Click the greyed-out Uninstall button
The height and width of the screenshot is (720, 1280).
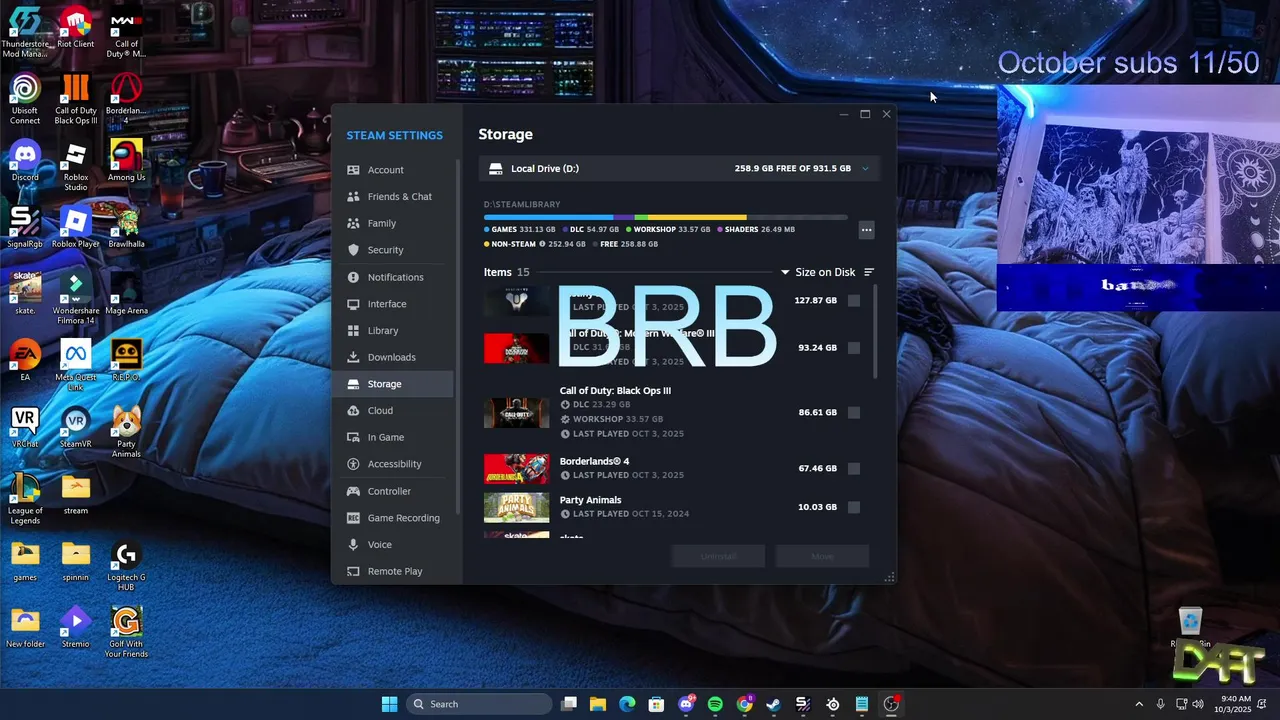pyautogui.click(x=718, y=556)
